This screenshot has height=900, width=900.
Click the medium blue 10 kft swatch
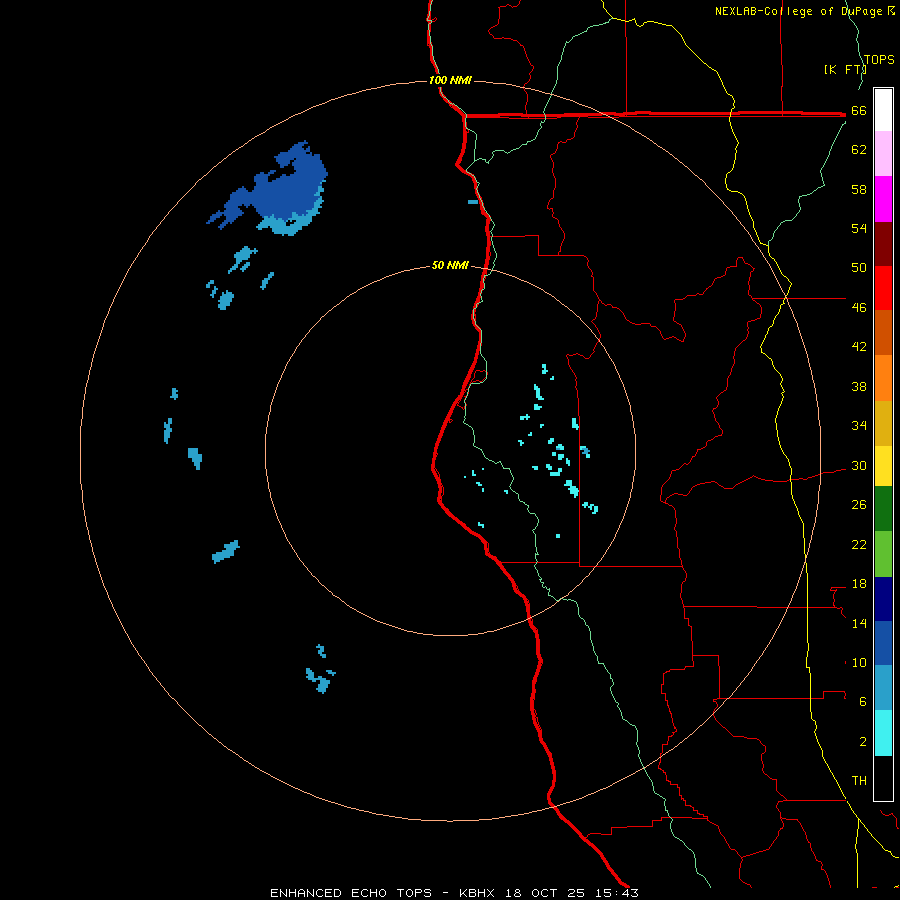click(x=883, y=643)
